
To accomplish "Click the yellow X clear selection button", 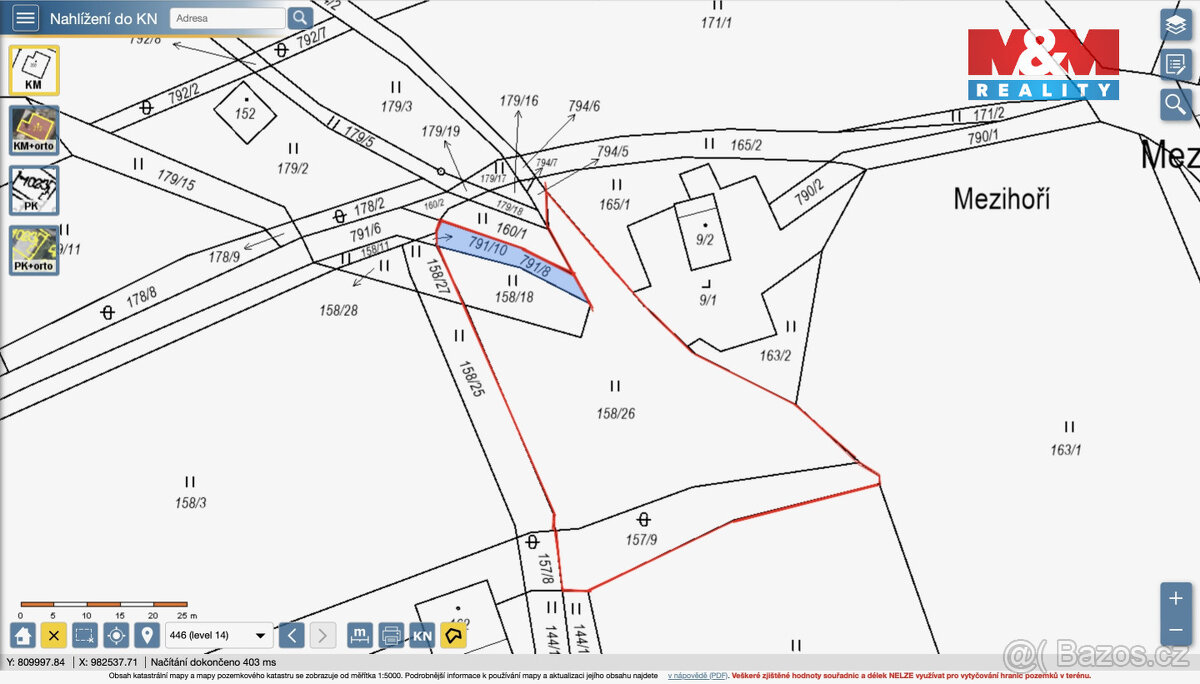I will click(54, 635).
